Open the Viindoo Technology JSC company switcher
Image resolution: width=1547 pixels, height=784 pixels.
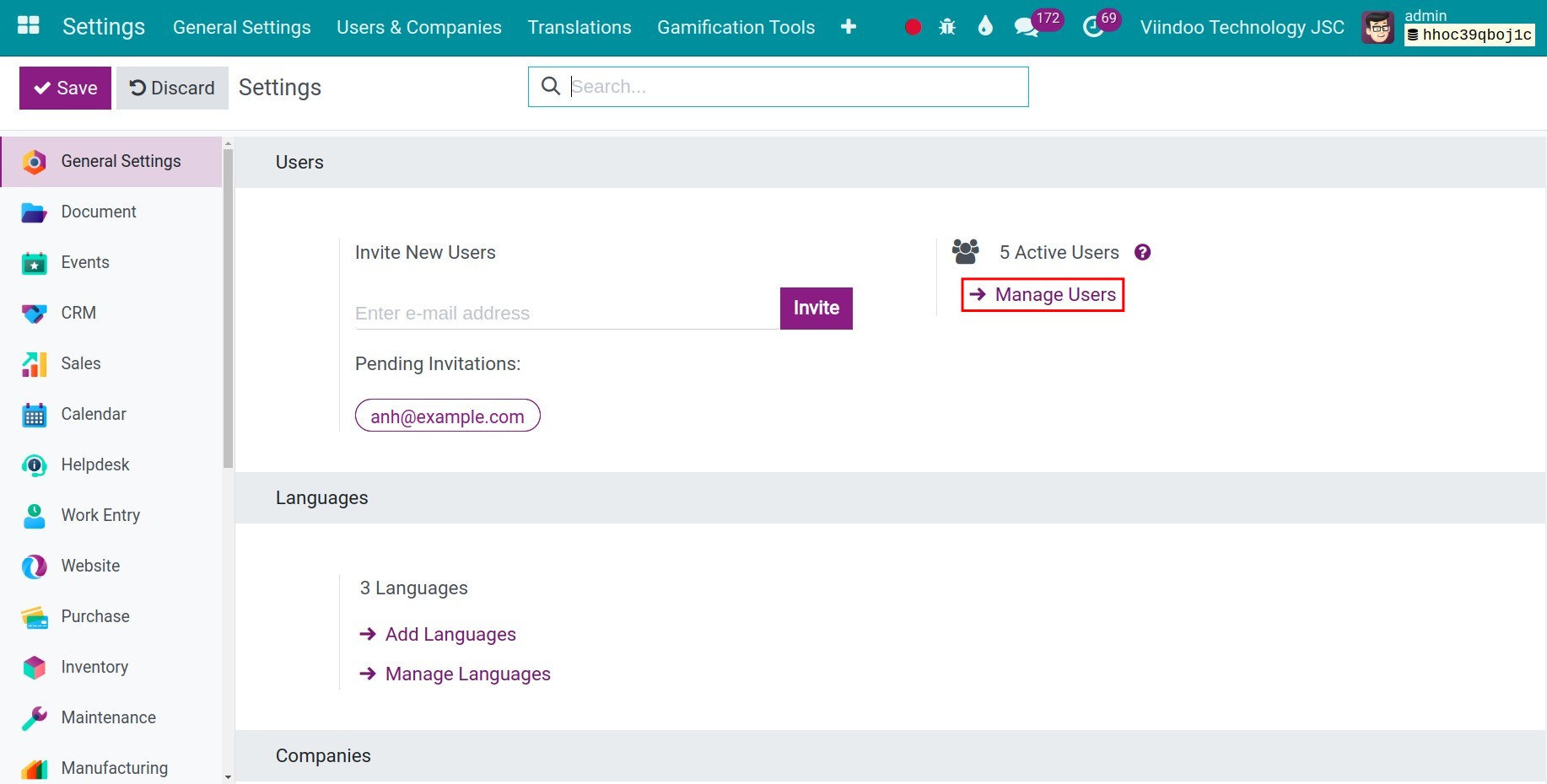(1242, 27)
